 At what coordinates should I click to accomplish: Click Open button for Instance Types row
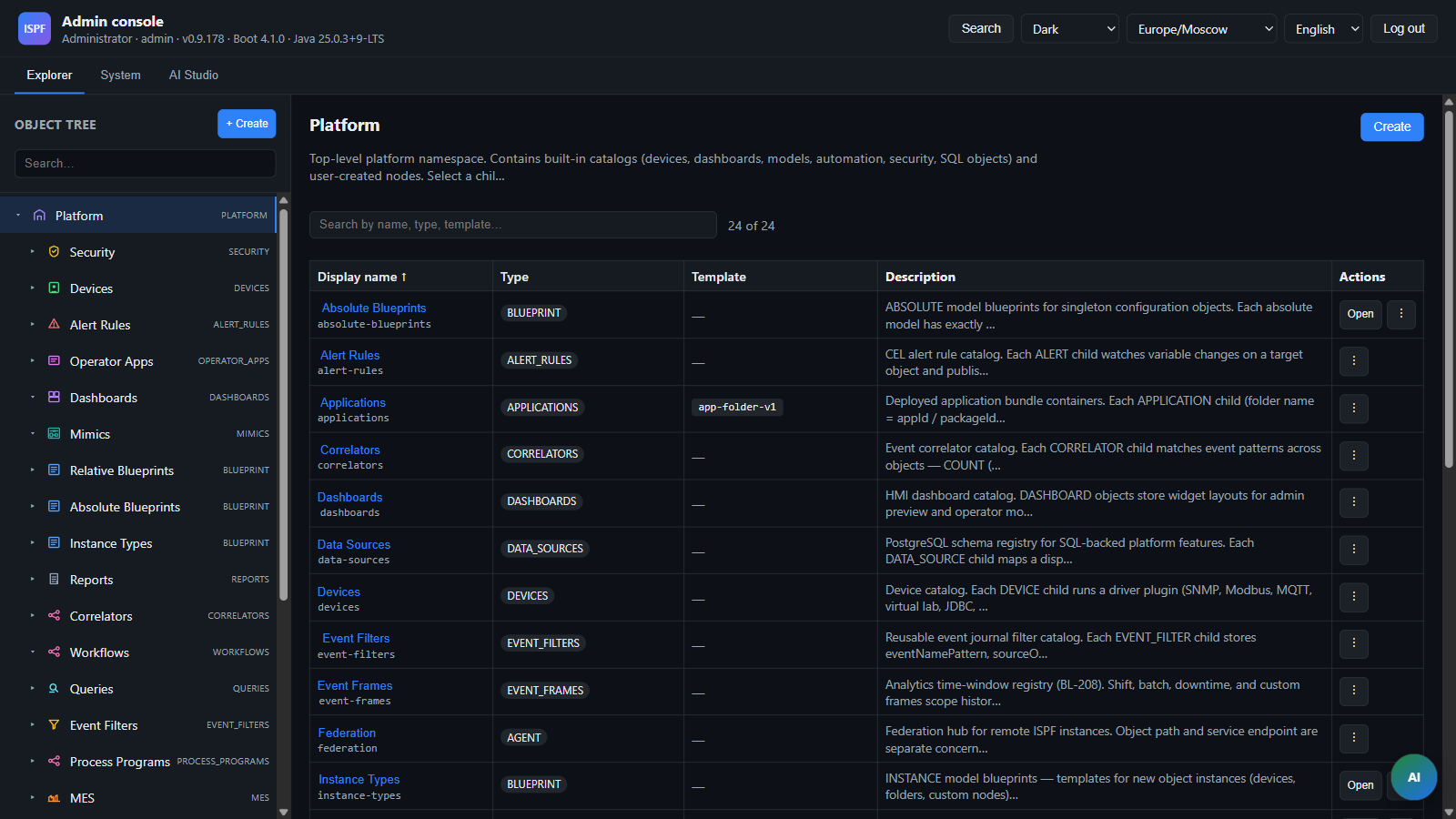[1360, 785]
